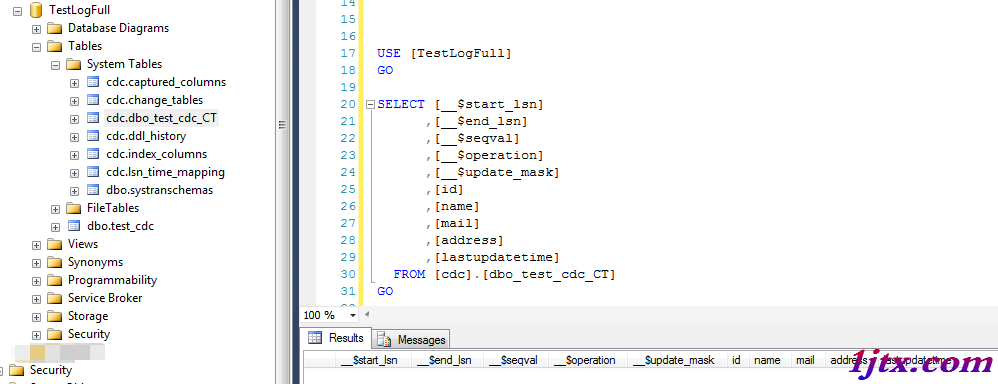Click the Results tab grid icon
The height and width of the screenshot is (384, 998).
tap(315, 338)
